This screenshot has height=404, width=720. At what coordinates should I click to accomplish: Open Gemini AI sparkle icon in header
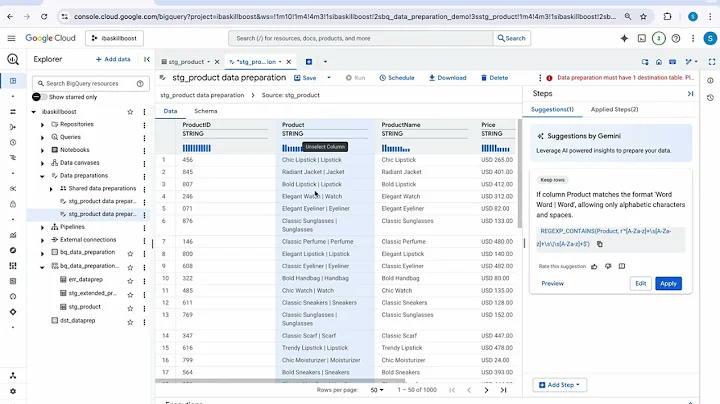(624, 39)
